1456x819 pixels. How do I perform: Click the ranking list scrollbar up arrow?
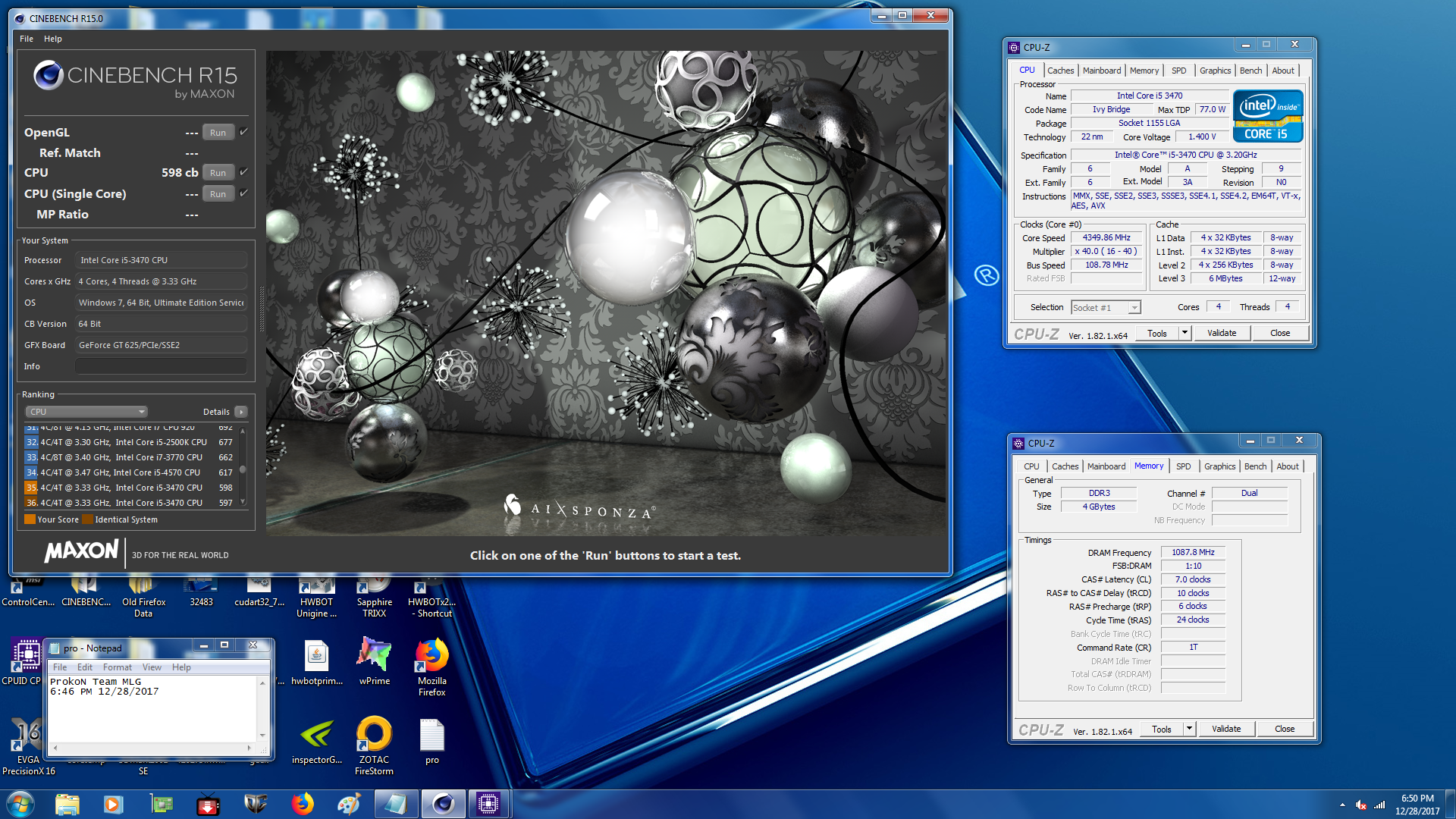pyautogui.click(x=243, y=430)
